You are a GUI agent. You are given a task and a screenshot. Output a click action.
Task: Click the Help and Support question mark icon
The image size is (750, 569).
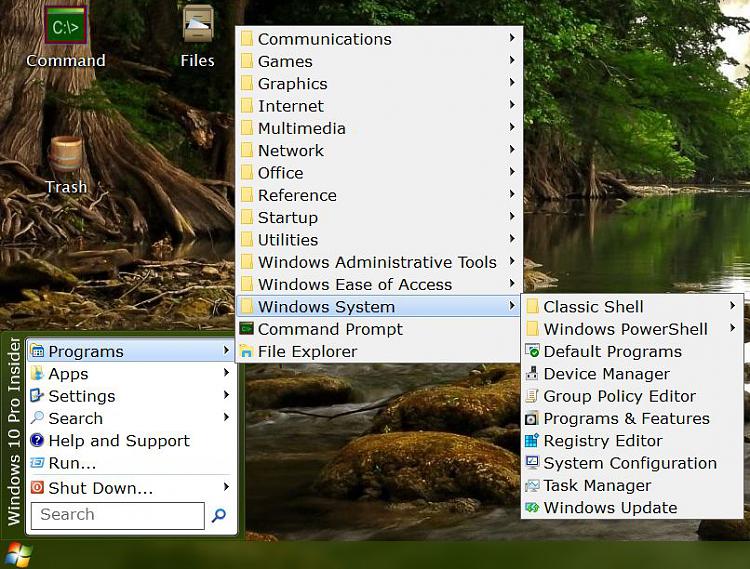37,440
